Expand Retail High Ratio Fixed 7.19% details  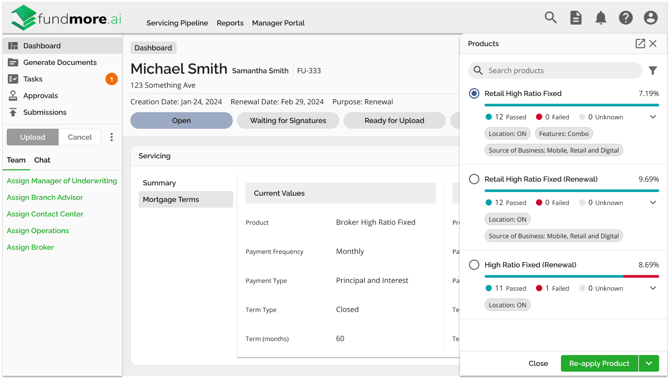tap(653, 117)
